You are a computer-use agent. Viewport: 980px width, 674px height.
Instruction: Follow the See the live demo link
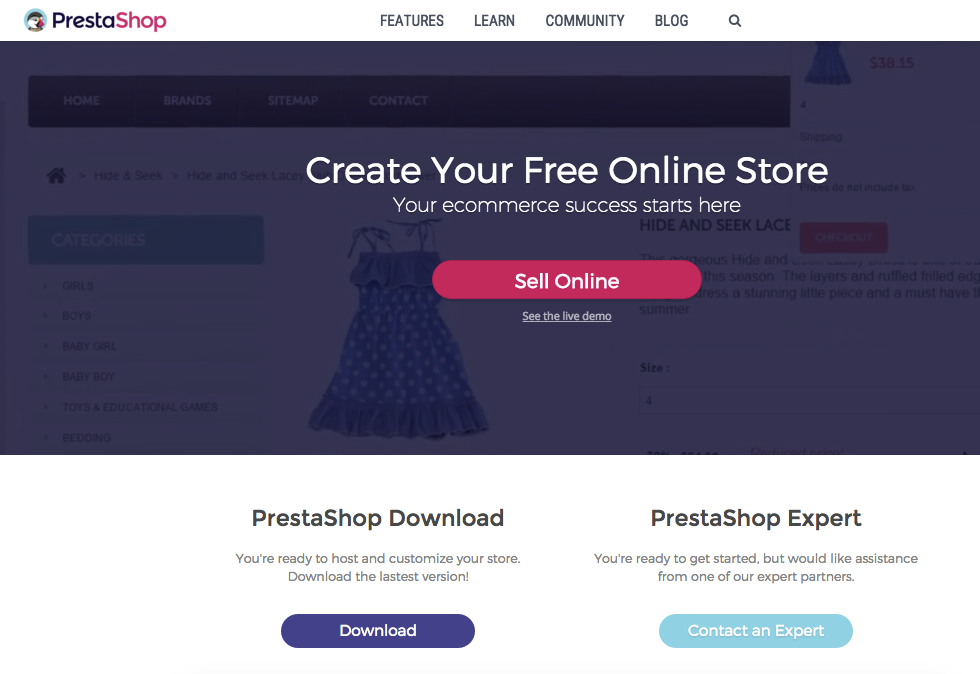(x=567, y=316)
